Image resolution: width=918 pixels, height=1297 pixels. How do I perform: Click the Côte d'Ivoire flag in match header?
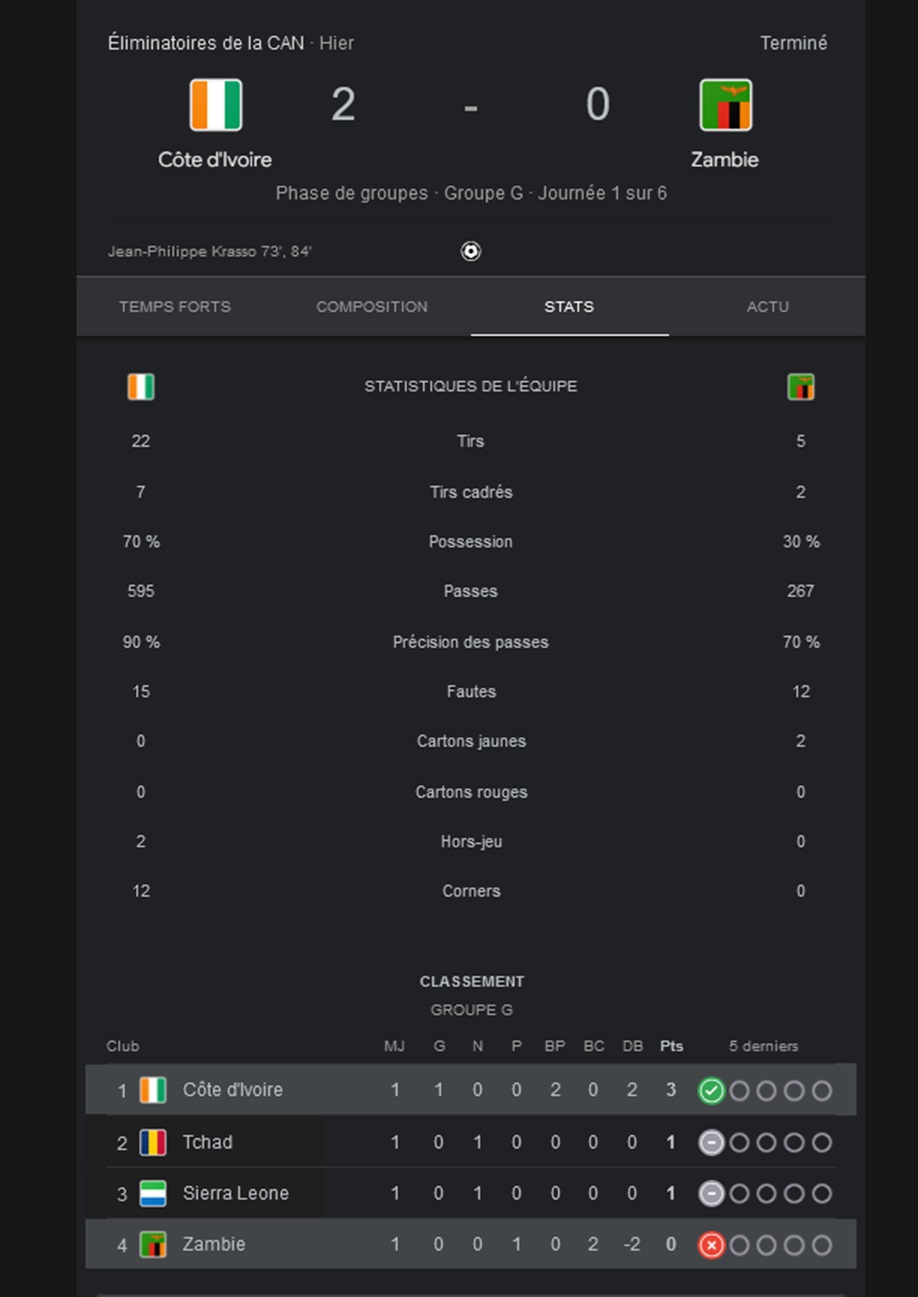216,105
